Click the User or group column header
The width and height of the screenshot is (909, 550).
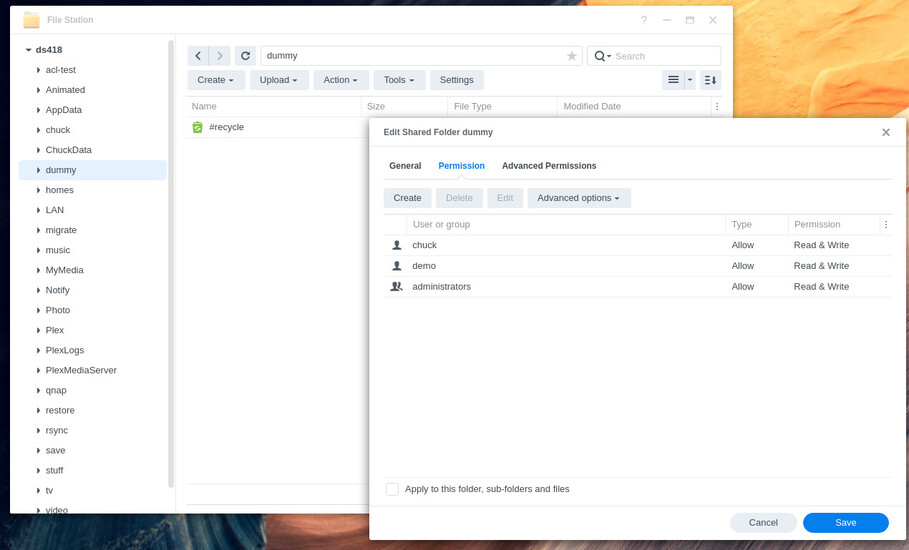tap(566, 224)
